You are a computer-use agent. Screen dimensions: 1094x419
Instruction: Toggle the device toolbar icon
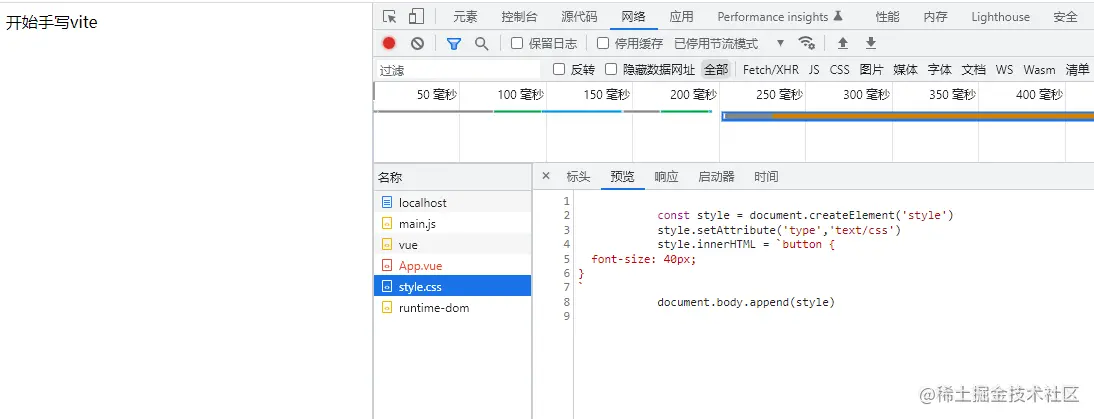coord(416,17)
